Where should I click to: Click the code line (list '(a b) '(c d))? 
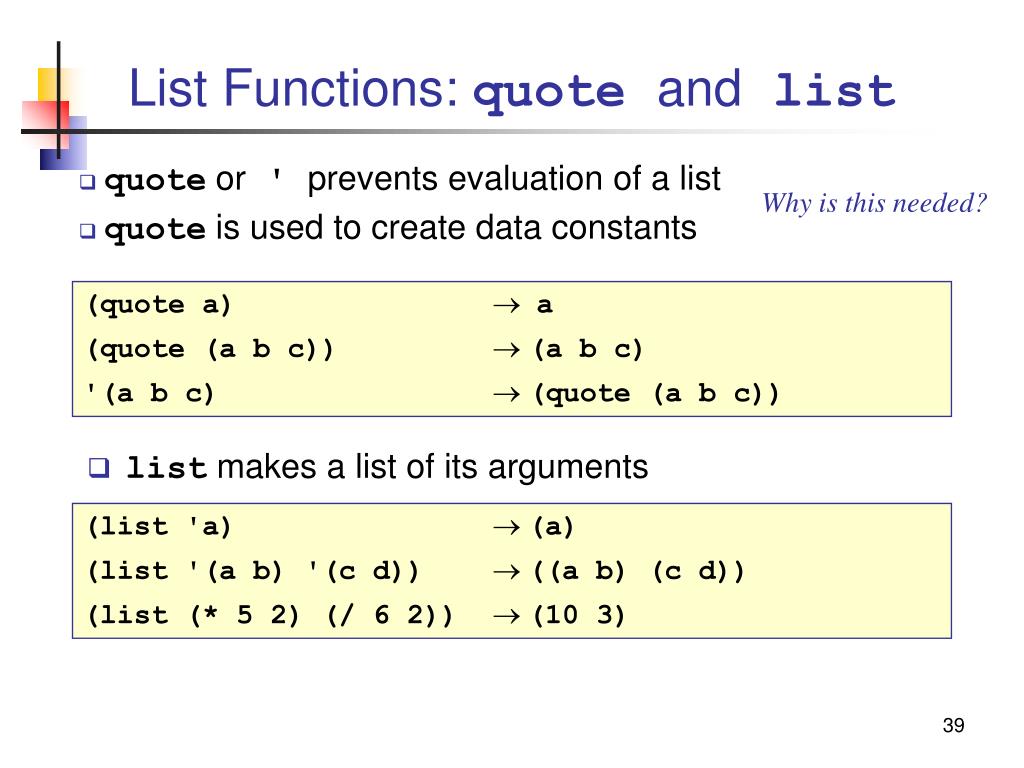(x=254, y=572)
